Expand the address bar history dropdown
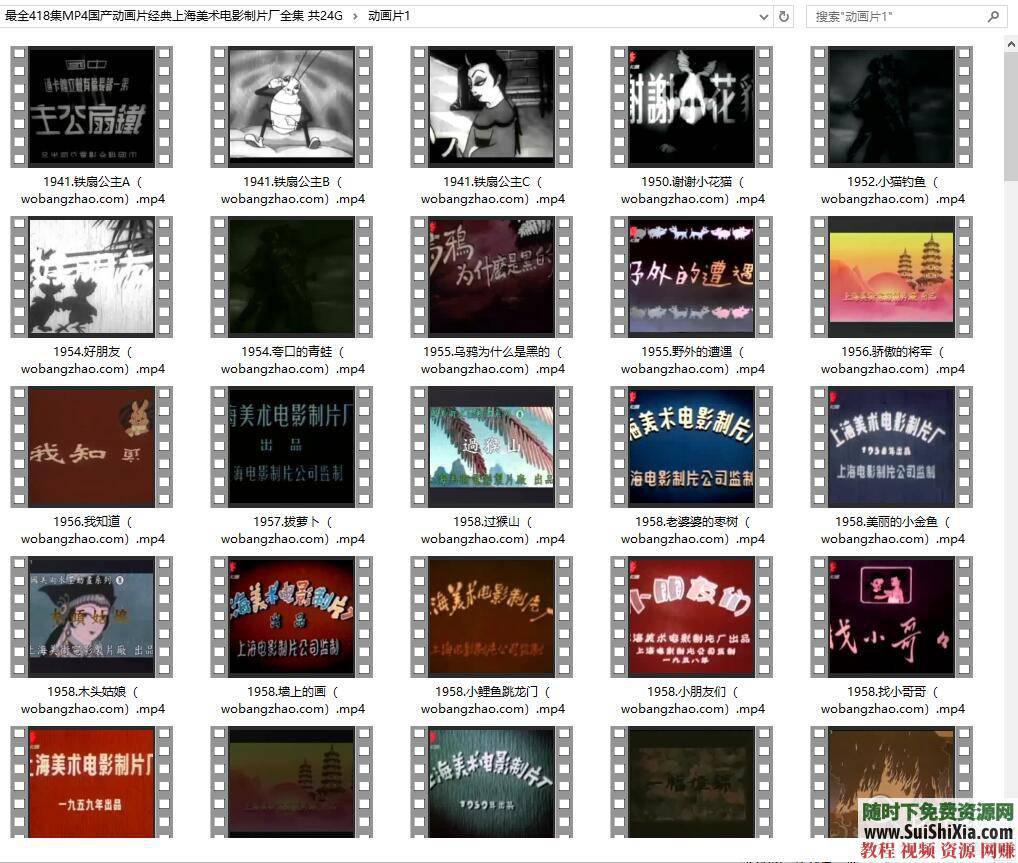Viewport: 1018px width, 863px height. [764, 16]
